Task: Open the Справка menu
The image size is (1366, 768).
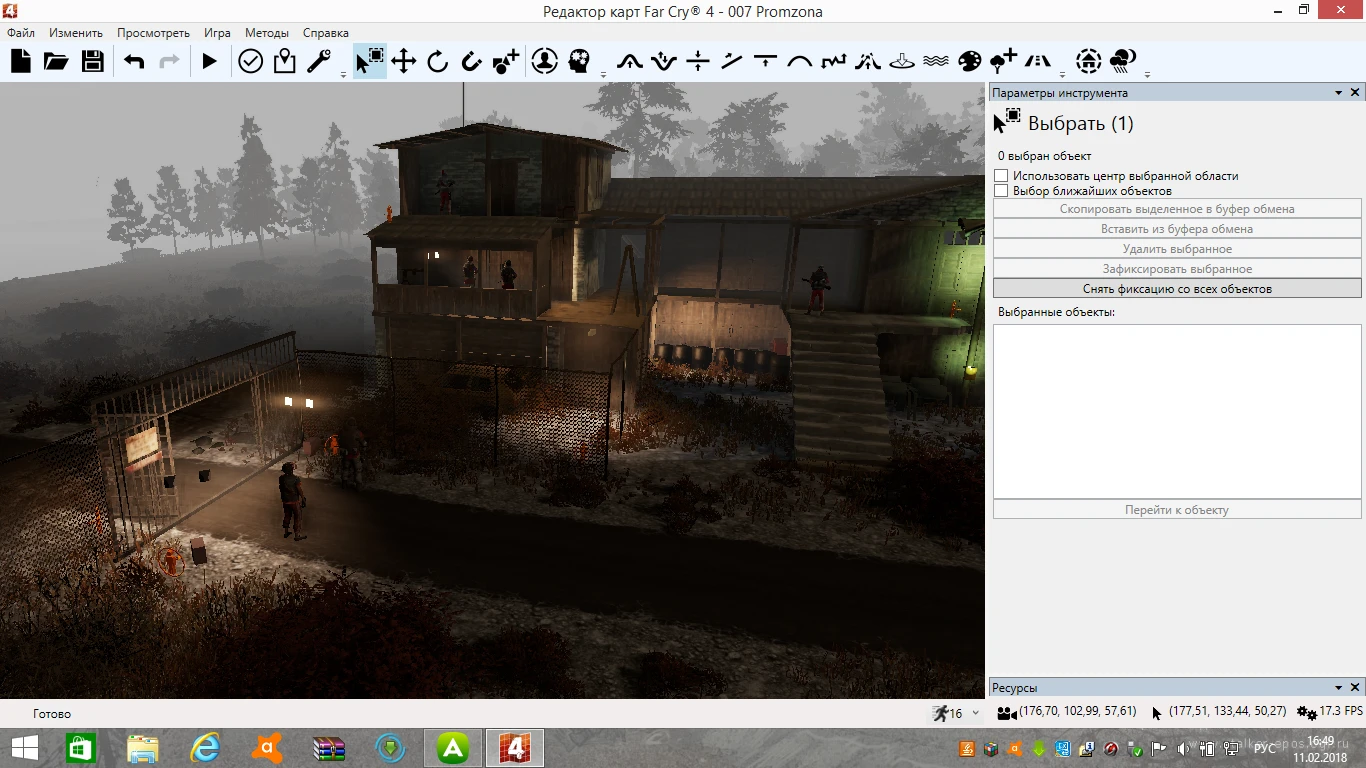Action: click(326, 33)
